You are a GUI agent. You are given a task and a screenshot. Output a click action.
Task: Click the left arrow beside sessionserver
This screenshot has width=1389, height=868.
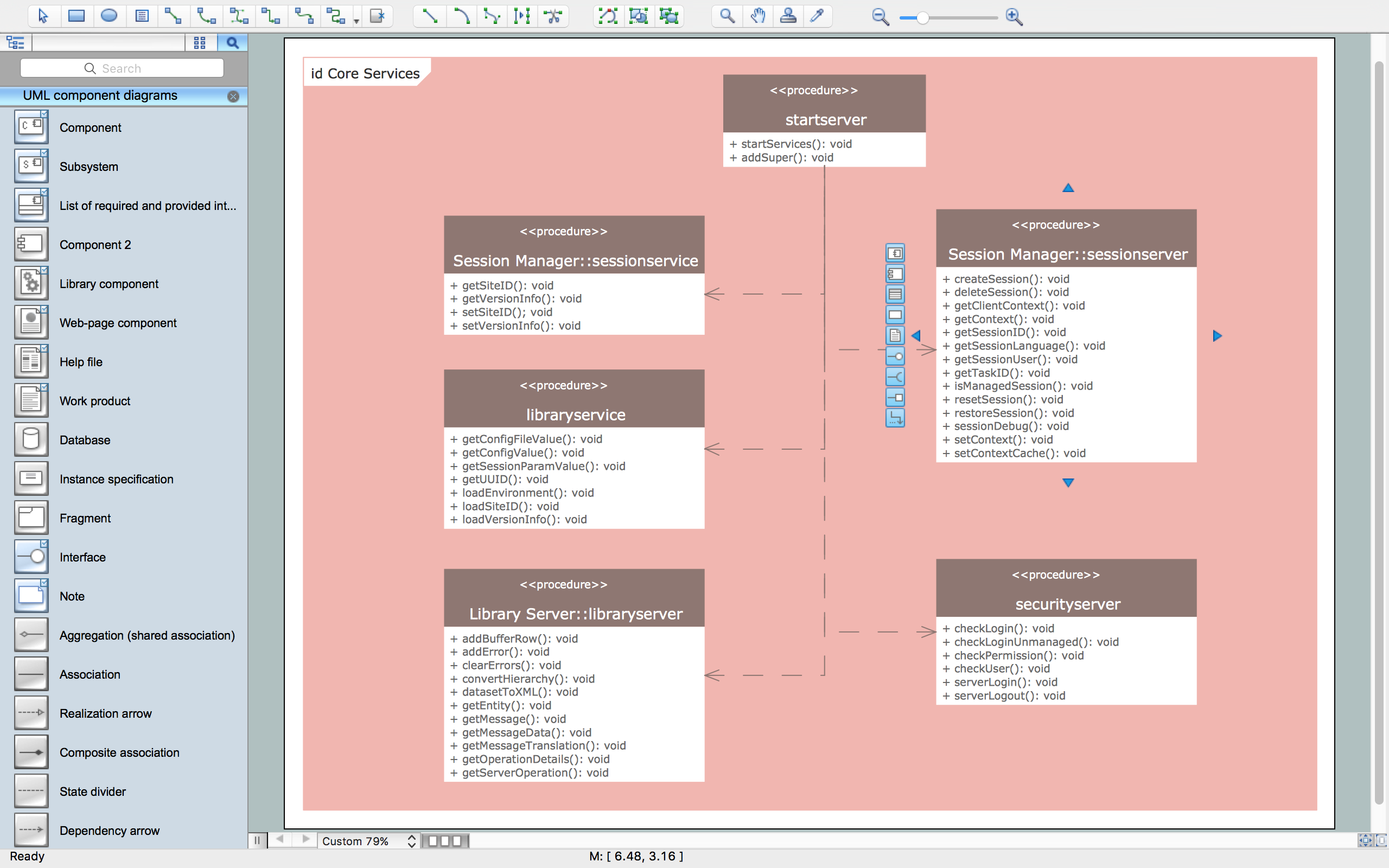pyautogui.click(x=916, y=336)
